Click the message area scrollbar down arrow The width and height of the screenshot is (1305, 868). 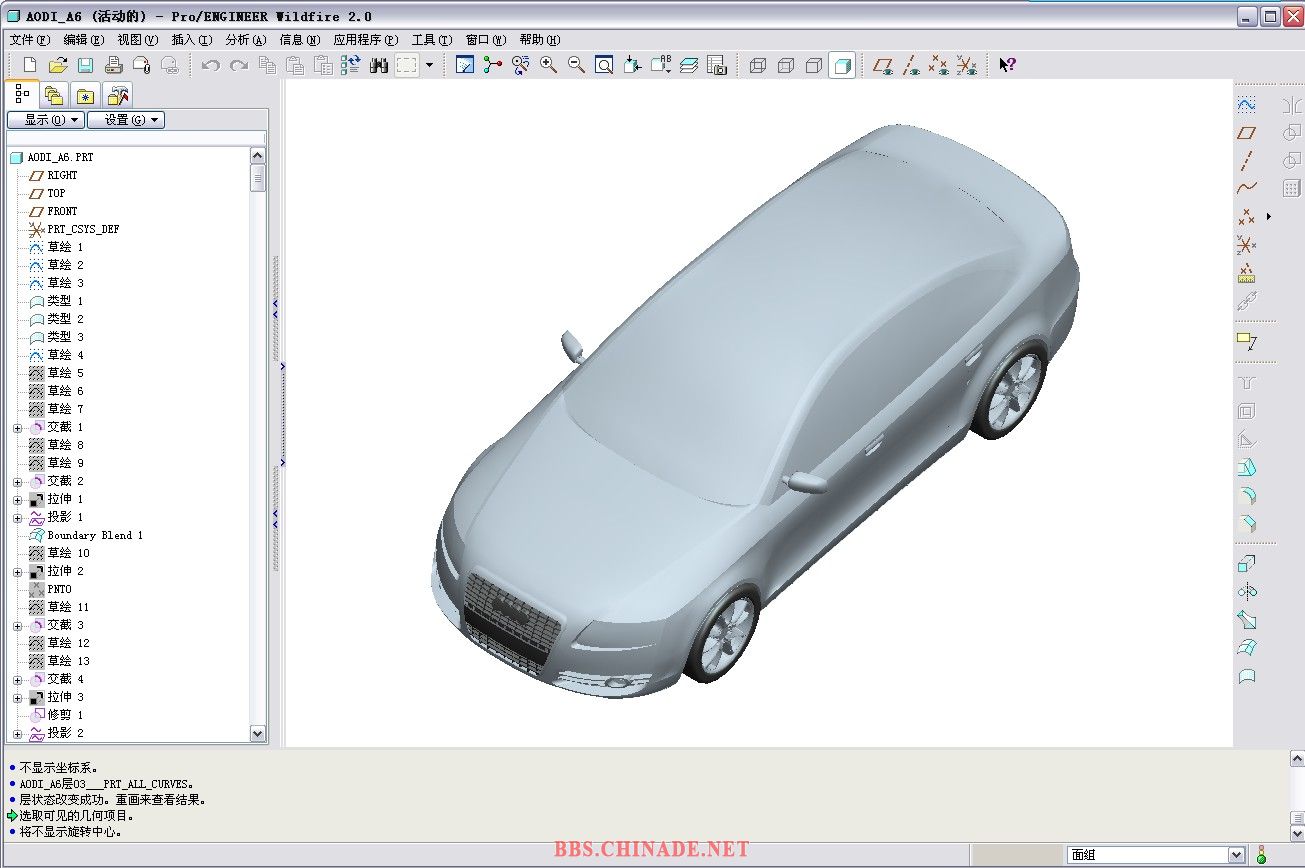click(1296, 832)
